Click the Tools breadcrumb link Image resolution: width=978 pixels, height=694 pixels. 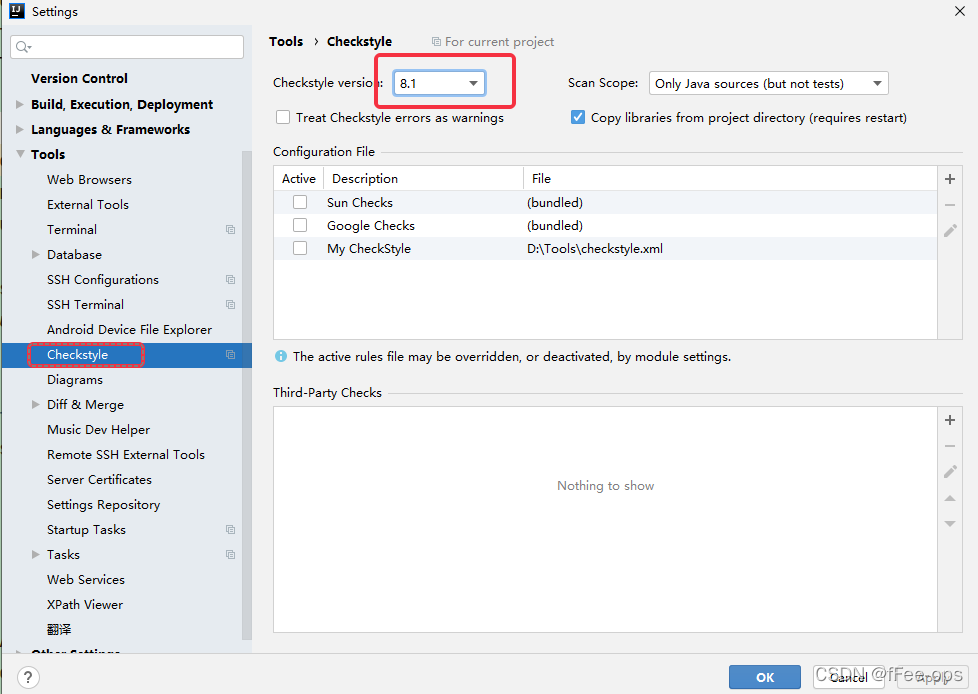click(286, 42)
